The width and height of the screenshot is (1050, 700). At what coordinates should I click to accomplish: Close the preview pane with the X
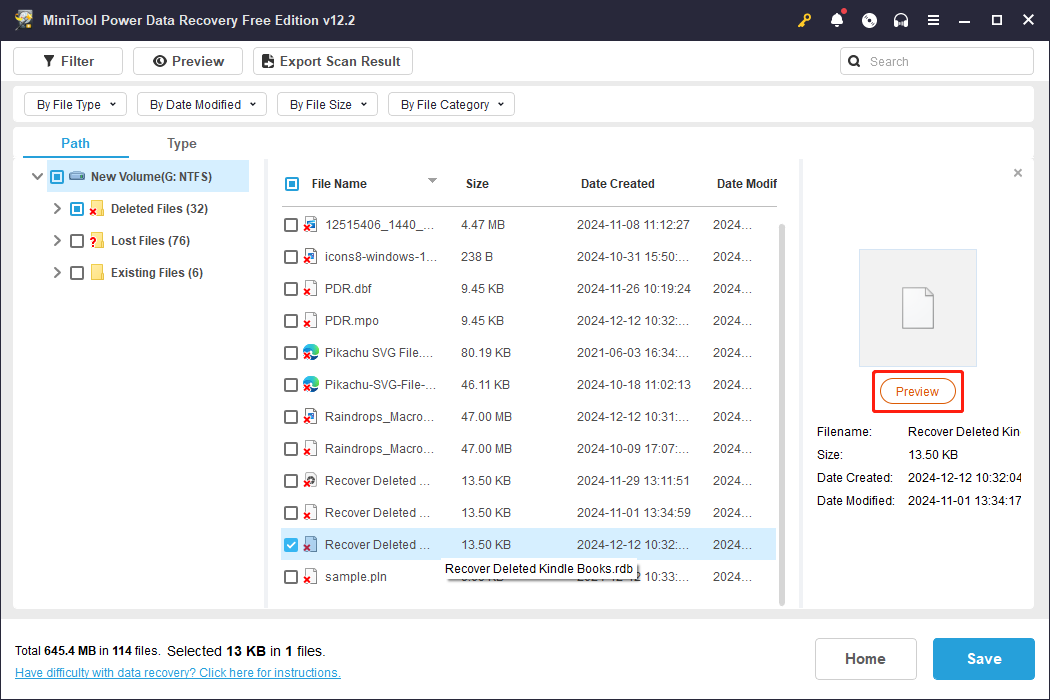(1018, 173)
